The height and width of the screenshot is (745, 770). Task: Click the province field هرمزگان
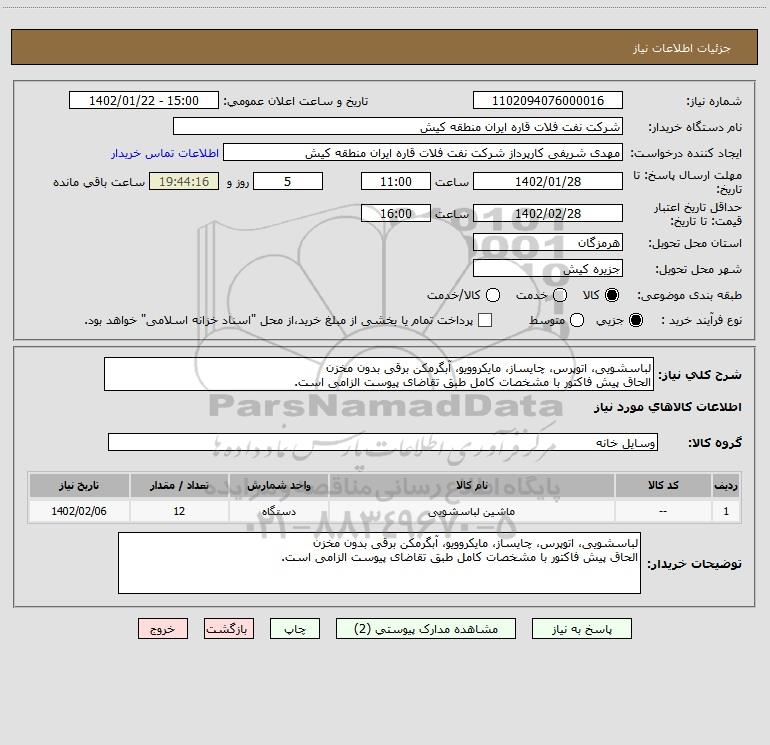548,242
